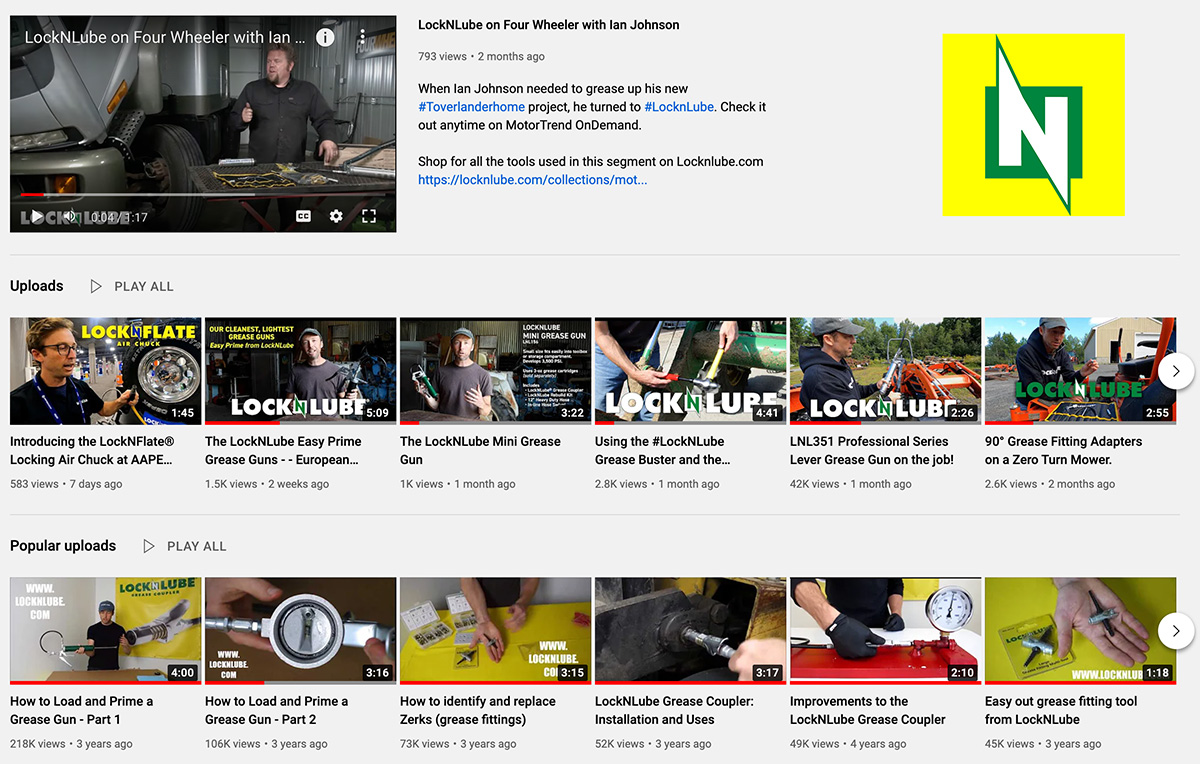
Task: Open the 'Uploads' section heading
Action: coord(37,286)
